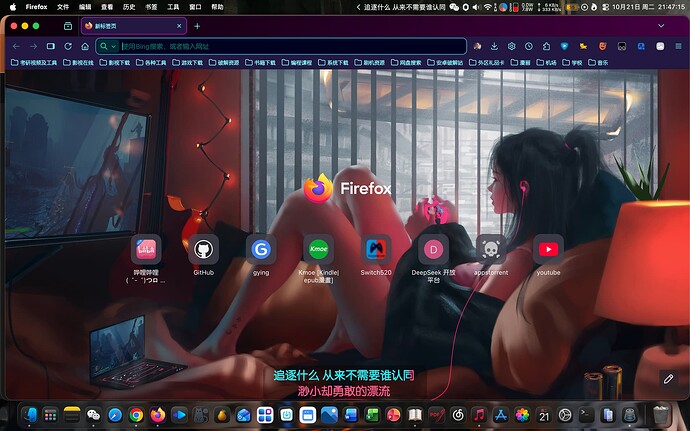Screen dimensions: 690x431
Task: Open the 音乐 bookmarks folder
Action: 598,63
